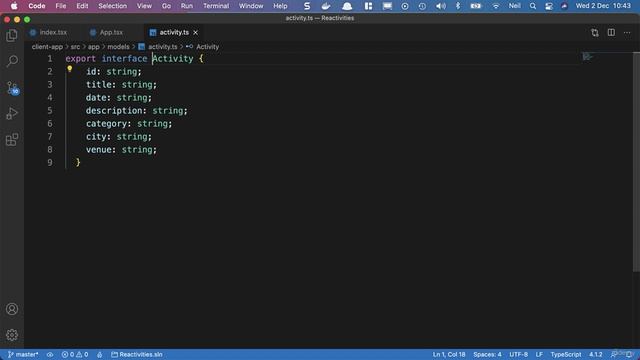
Task: Click Reactivities.sln in the status bar
Action: pos(137,354)
